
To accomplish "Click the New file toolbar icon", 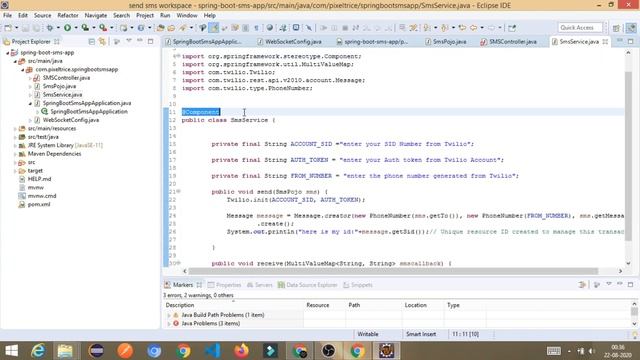I will coord(8,28).
